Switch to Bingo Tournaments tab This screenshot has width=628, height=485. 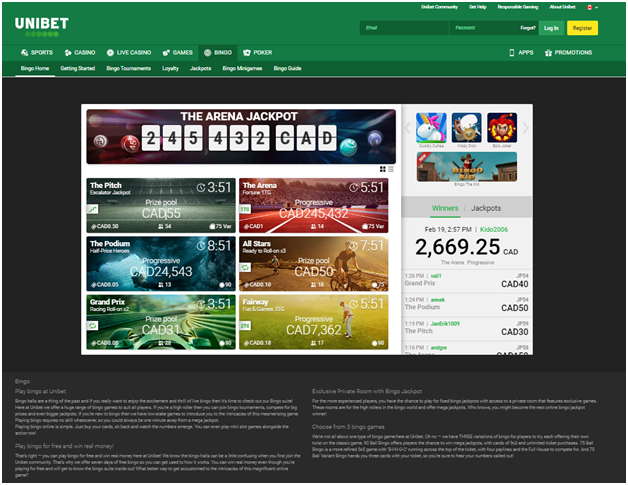pos(129,68)
